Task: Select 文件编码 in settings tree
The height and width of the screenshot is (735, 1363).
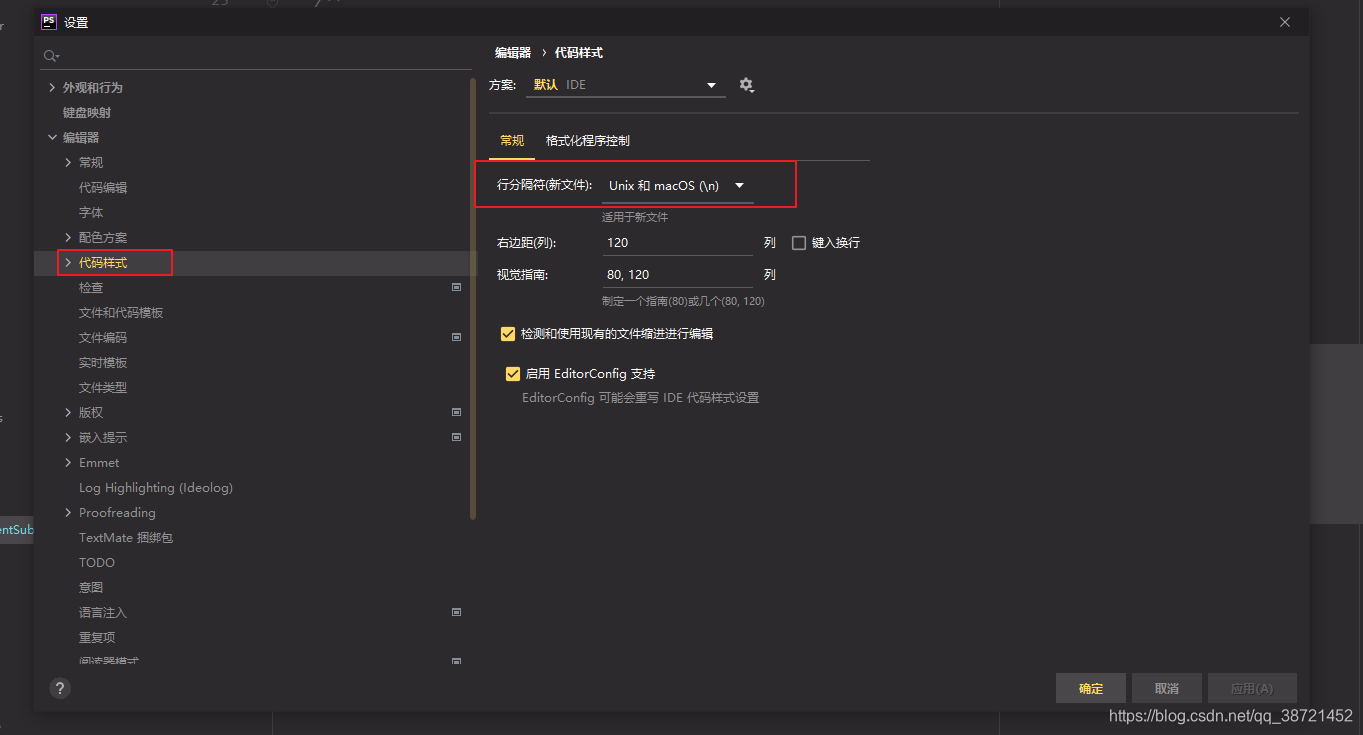Action: point(103,338)
